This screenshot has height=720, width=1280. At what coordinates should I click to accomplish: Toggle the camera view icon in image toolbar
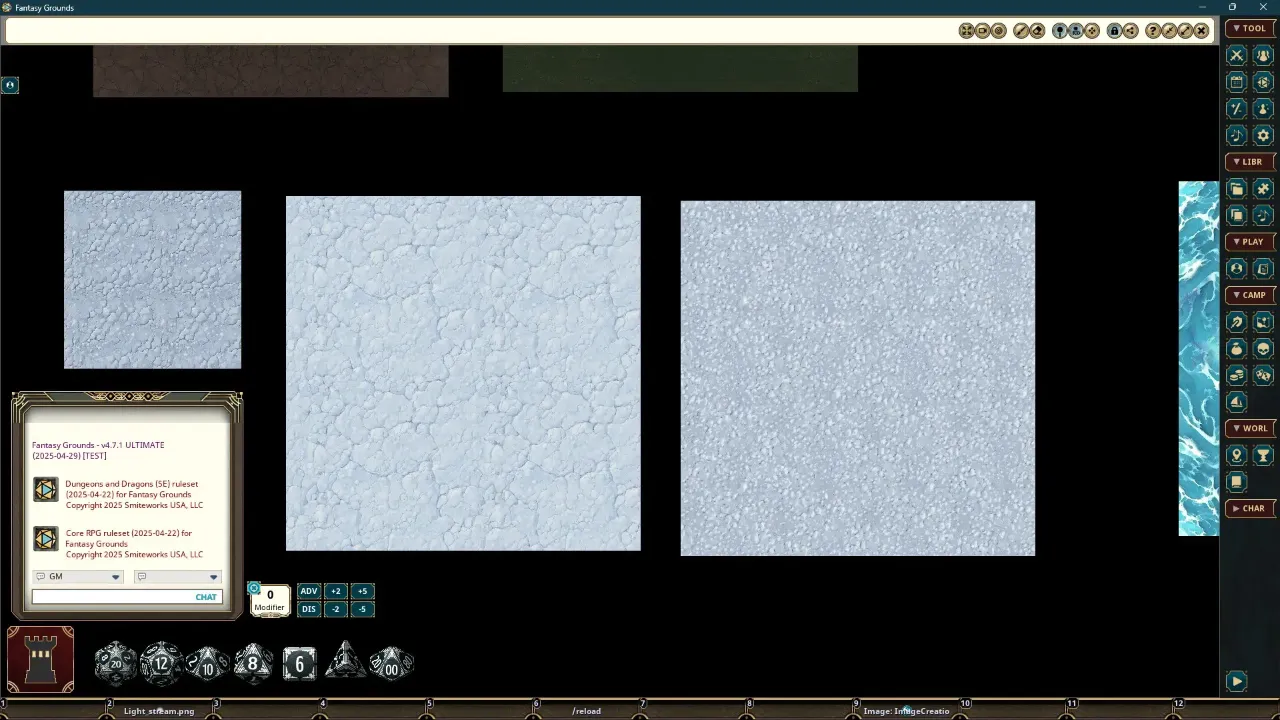pyautogui.click(x=982, y=31)
